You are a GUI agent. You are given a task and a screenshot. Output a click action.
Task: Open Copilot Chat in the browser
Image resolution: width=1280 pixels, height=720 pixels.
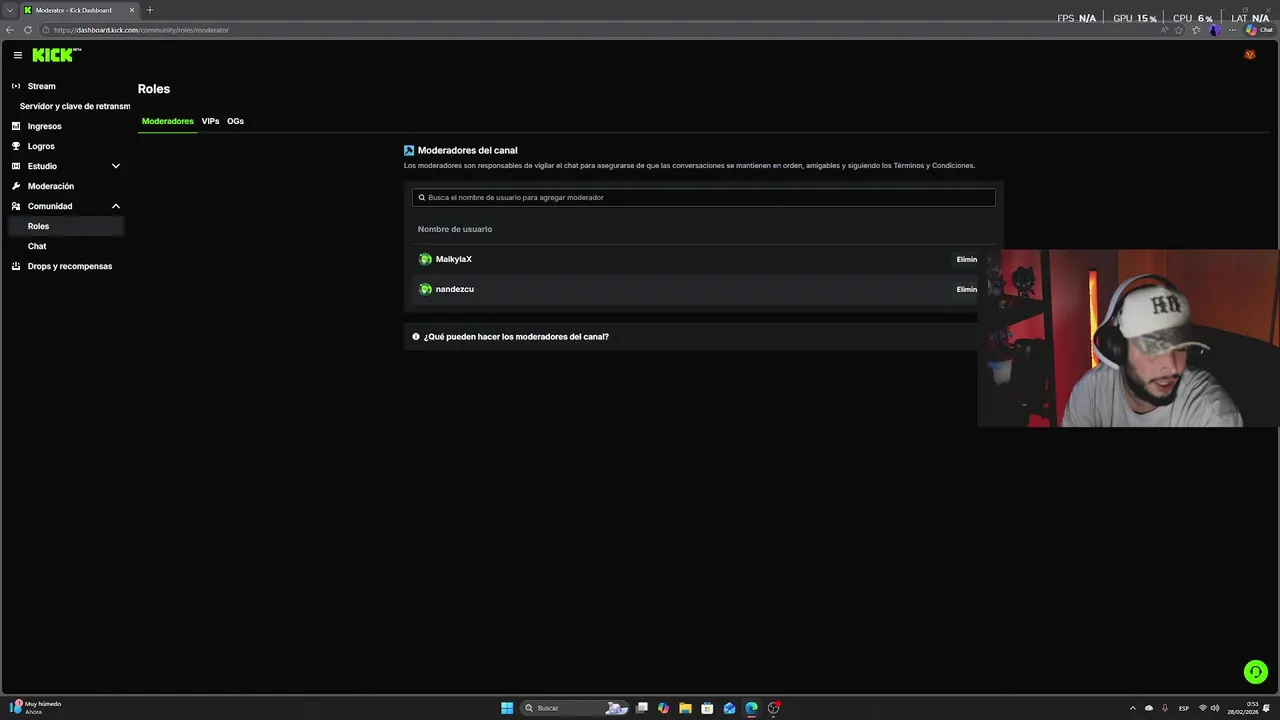[x=1259, y=30]
